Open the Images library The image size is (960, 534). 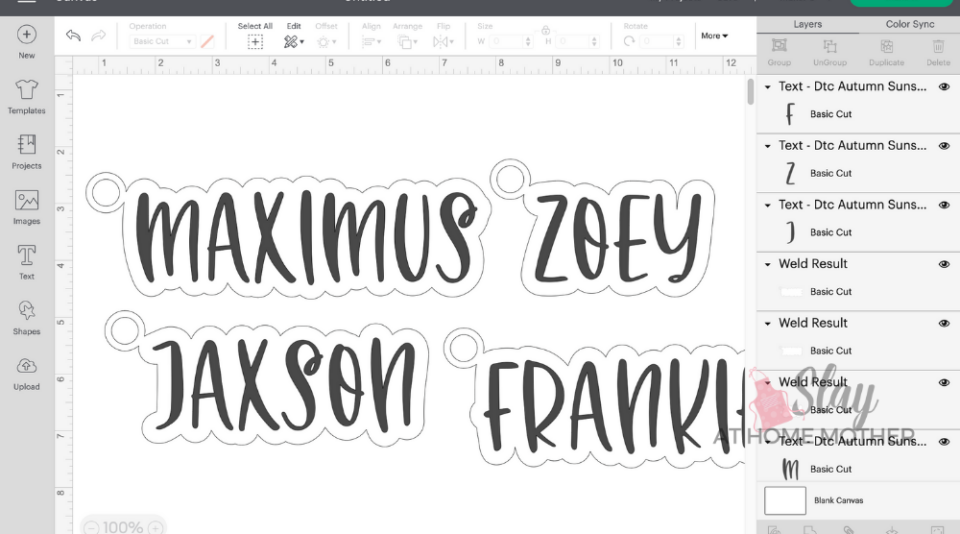[x=27, y=205]
